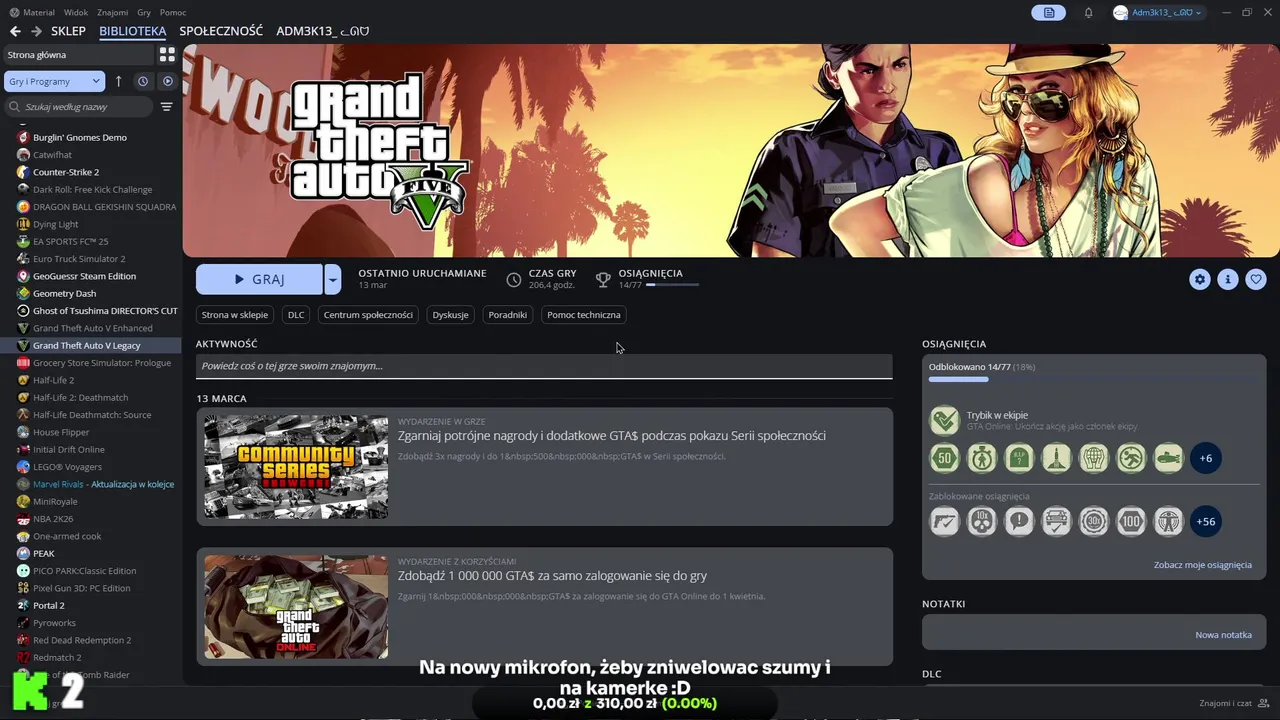Open the Adm3k13 account dropdown
The image size is (1280, 720).
pos(1157,12)
